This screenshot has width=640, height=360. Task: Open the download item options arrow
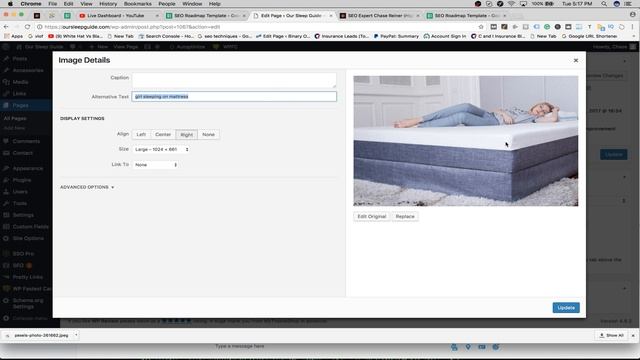click(76, 335)
